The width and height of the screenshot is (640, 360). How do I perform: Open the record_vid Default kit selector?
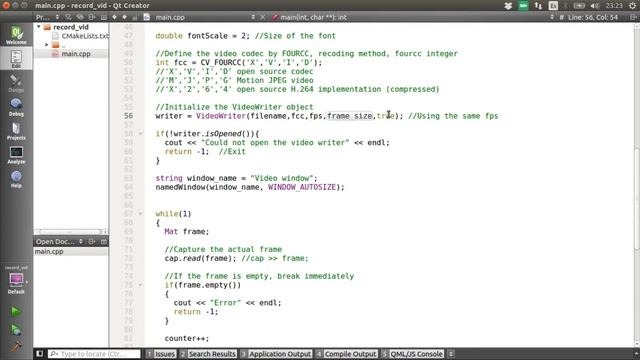point(16,280)
